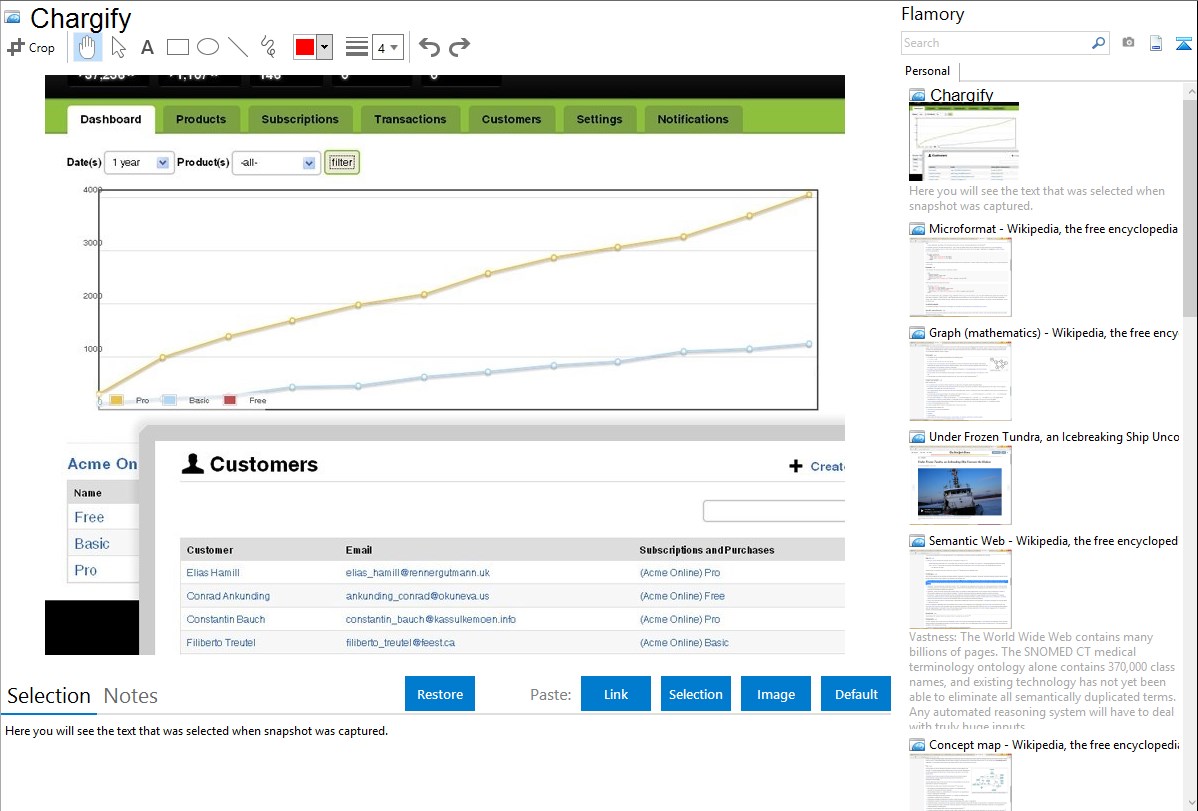Viewport: 1198px width, 811px height.
Task: Click the Flamory search field
Action: [x=996, y=43]
